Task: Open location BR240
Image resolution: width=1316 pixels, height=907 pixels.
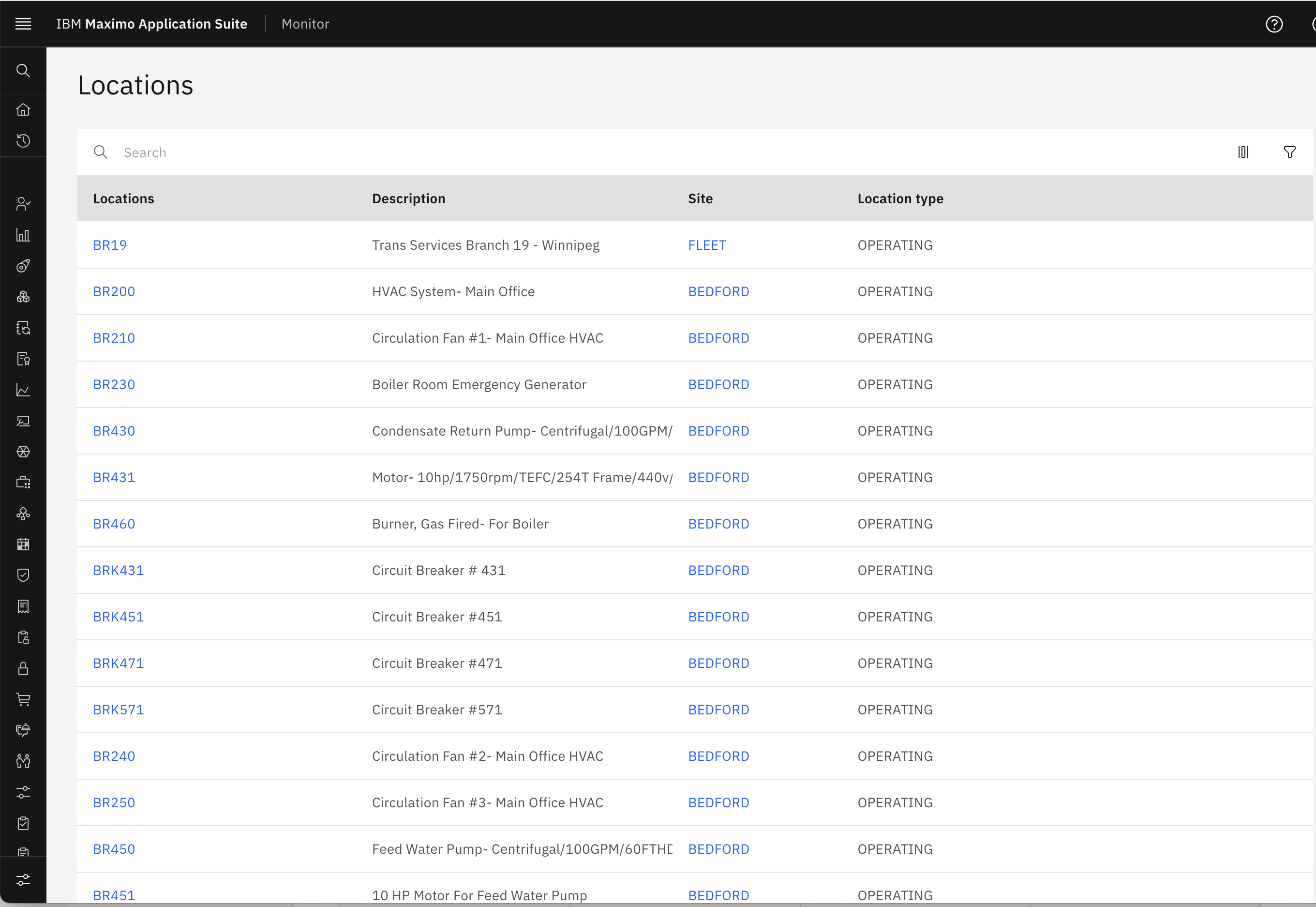Action: [114, 756]
